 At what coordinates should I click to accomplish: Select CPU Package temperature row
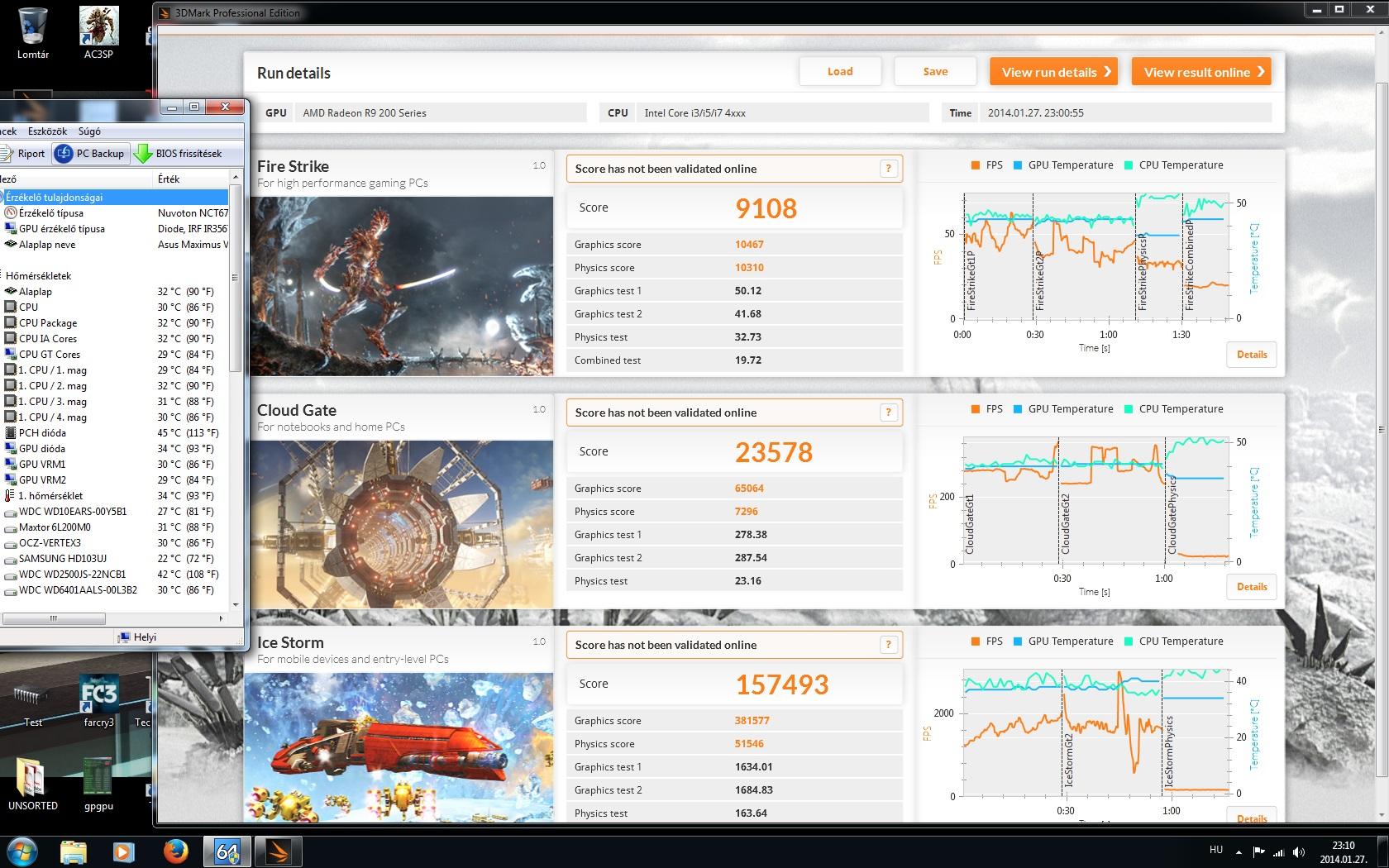[114, 323]
